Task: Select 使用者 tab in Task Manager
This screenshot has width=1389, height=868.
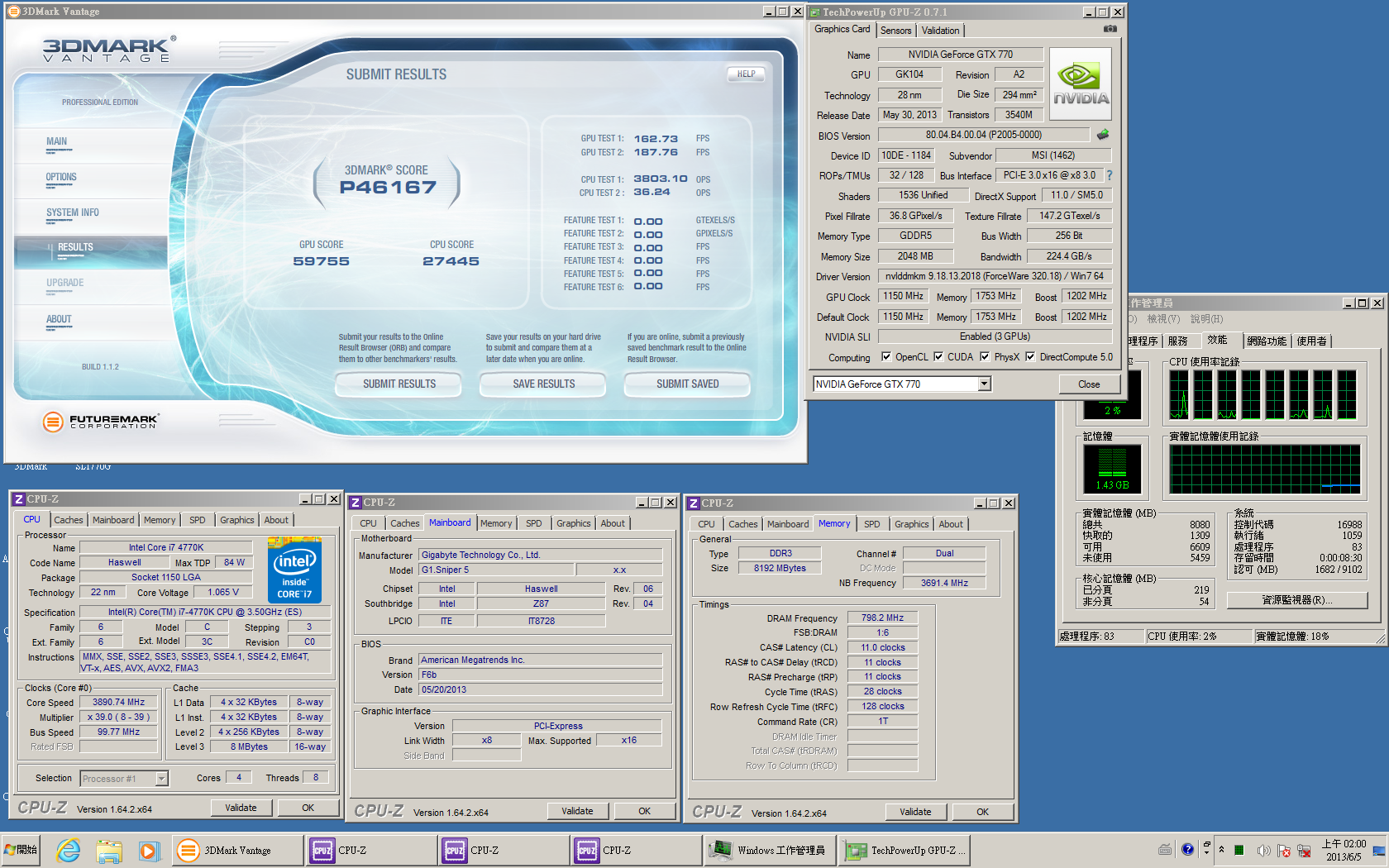Action: pos(1311,341)
